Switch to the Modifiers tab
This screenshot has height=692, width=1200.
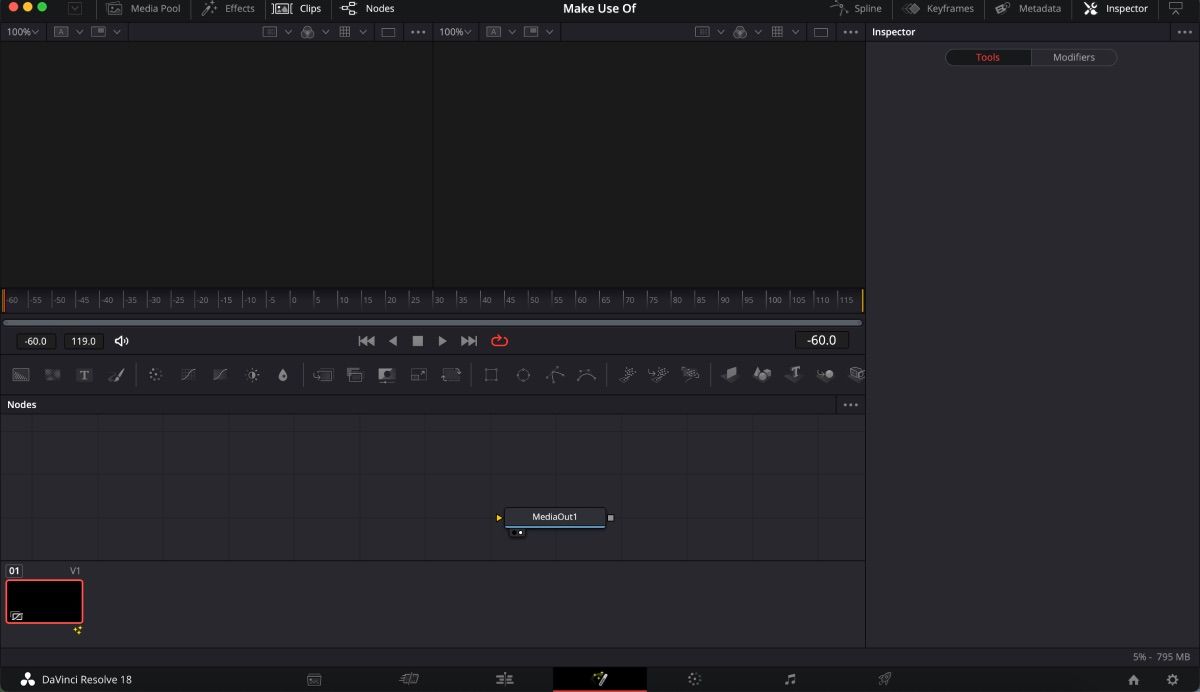pos(1073,57)
